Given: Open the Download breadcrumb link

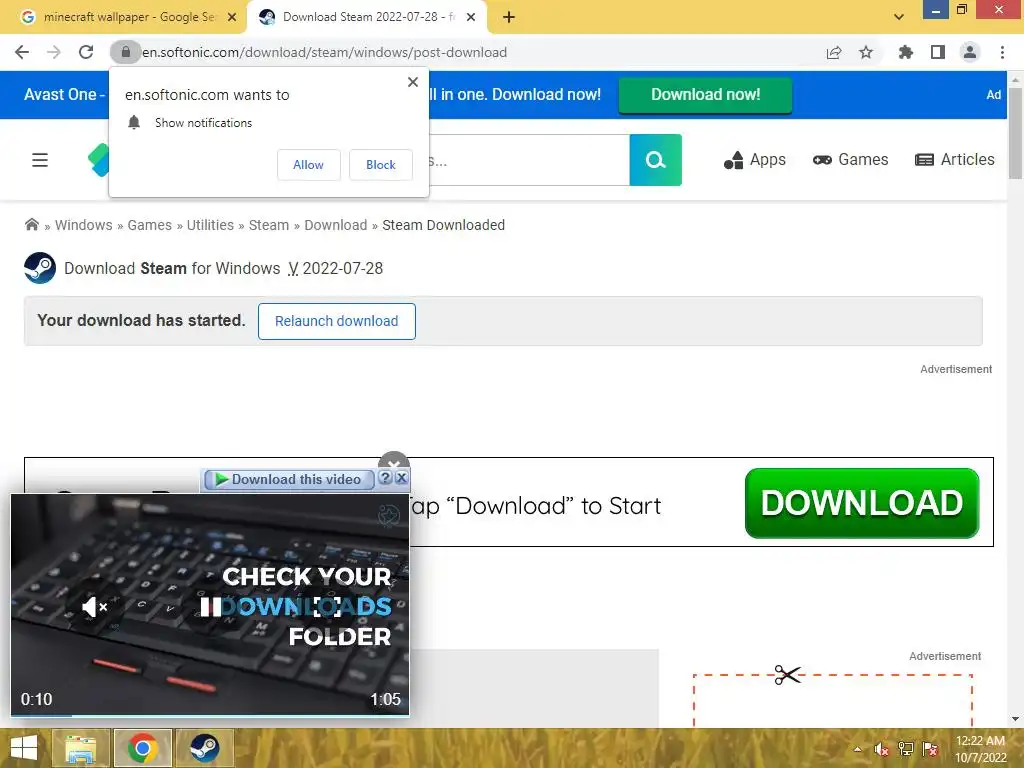Looking at the screenshot, I should [x=336, y=225].
